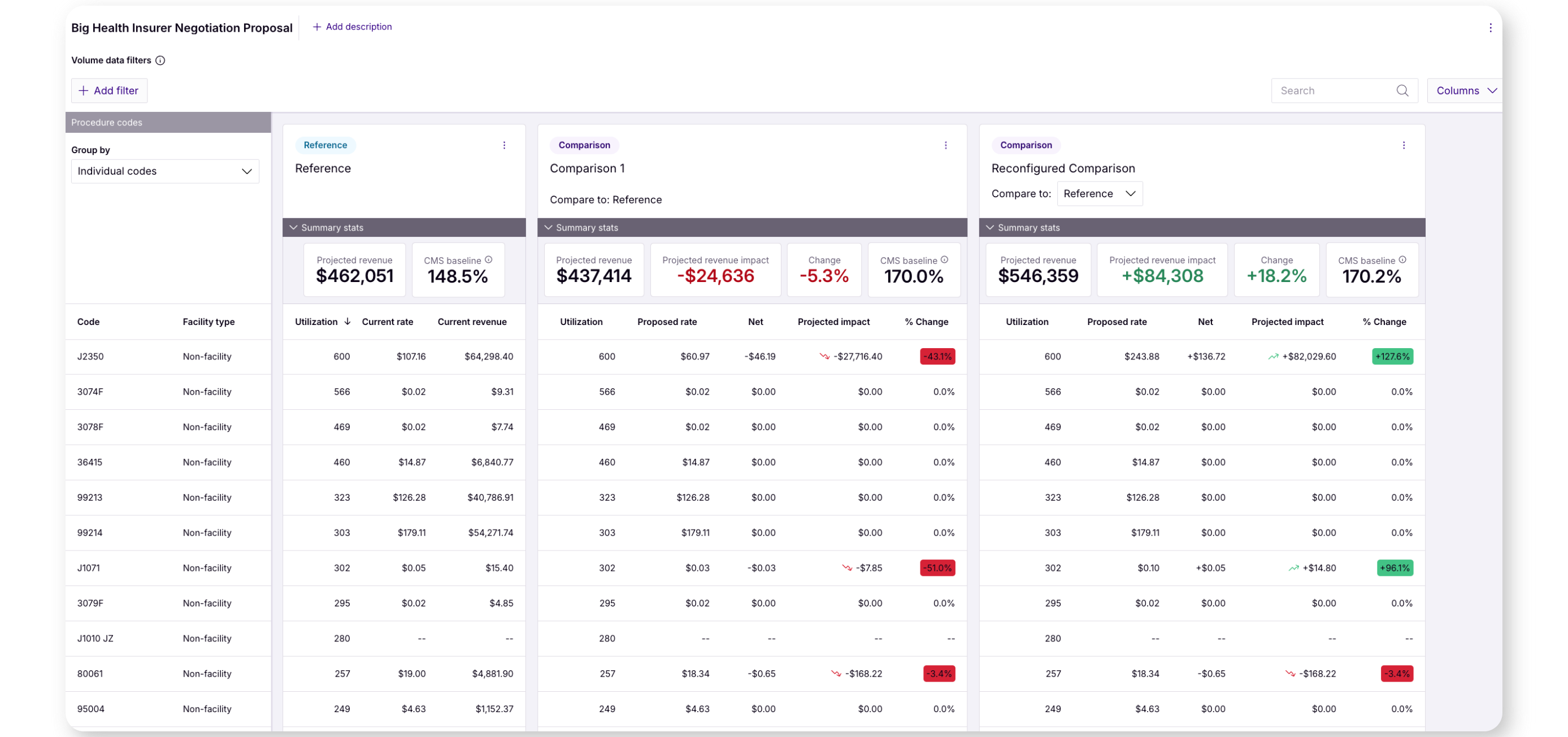Viewport: 1568px width, 737px height.
Task: Click the downtrend icon beside -$27,716.40
Action: (824, 356)
